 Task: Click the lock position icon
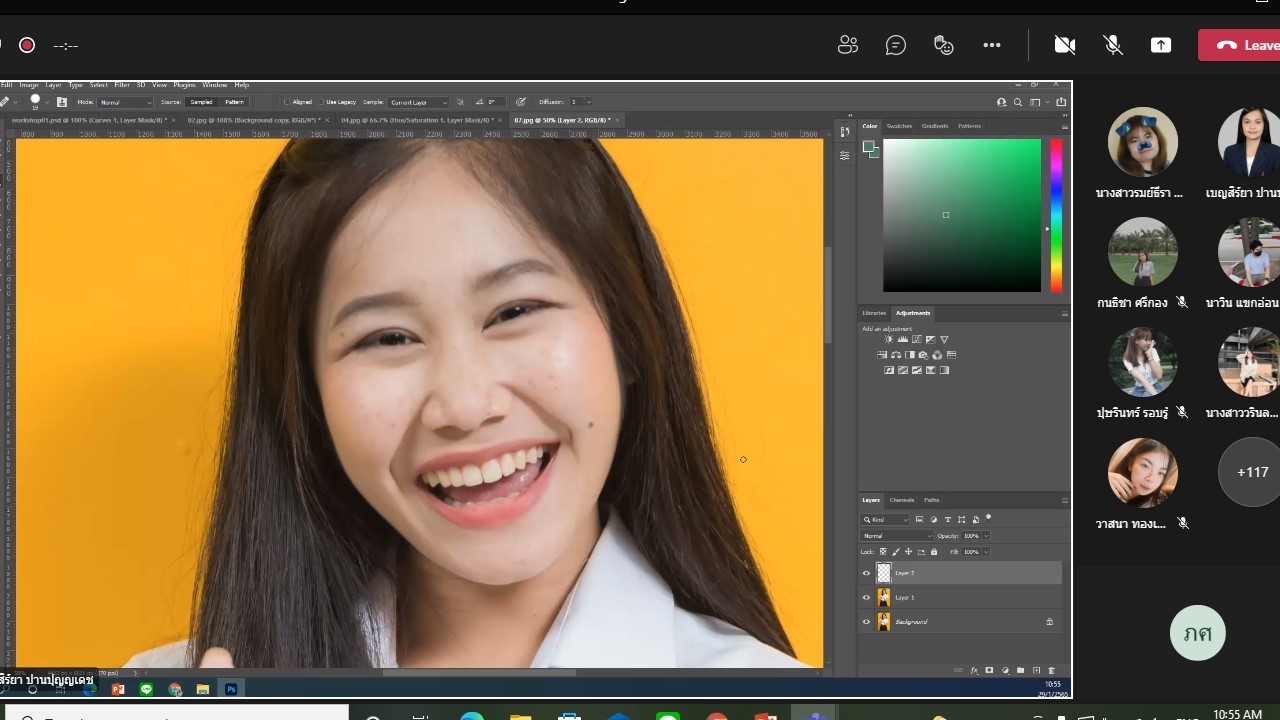(909, 552)
